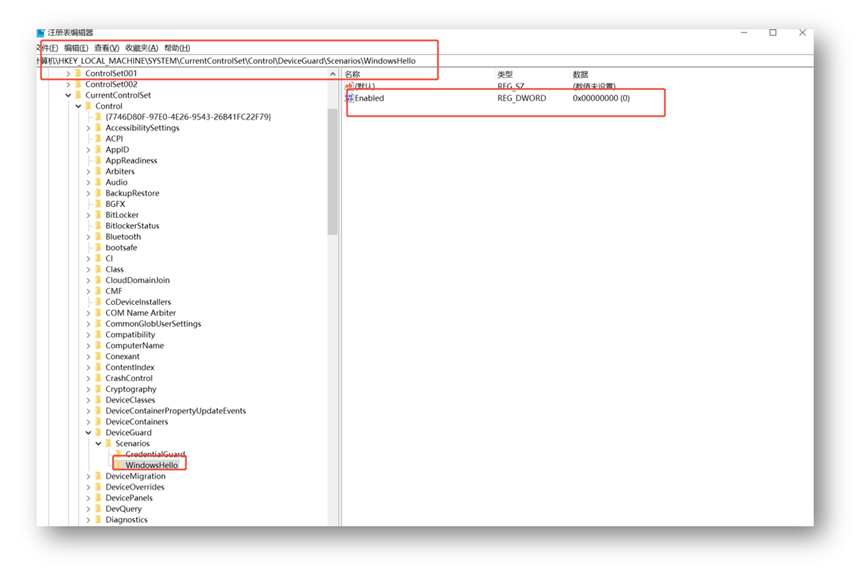Screen dimensions: 865x568
Task: Select the COM Name Arbiter key
Action: tap(141, 313)
